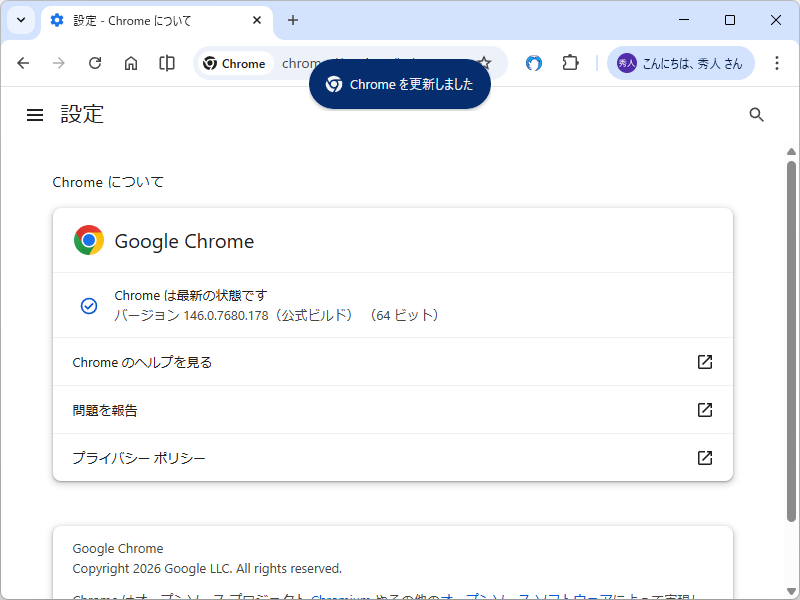Viewport: 800px width, 600px height.
Task: Click the extensions puzzle icon
Action: (570, 62)
